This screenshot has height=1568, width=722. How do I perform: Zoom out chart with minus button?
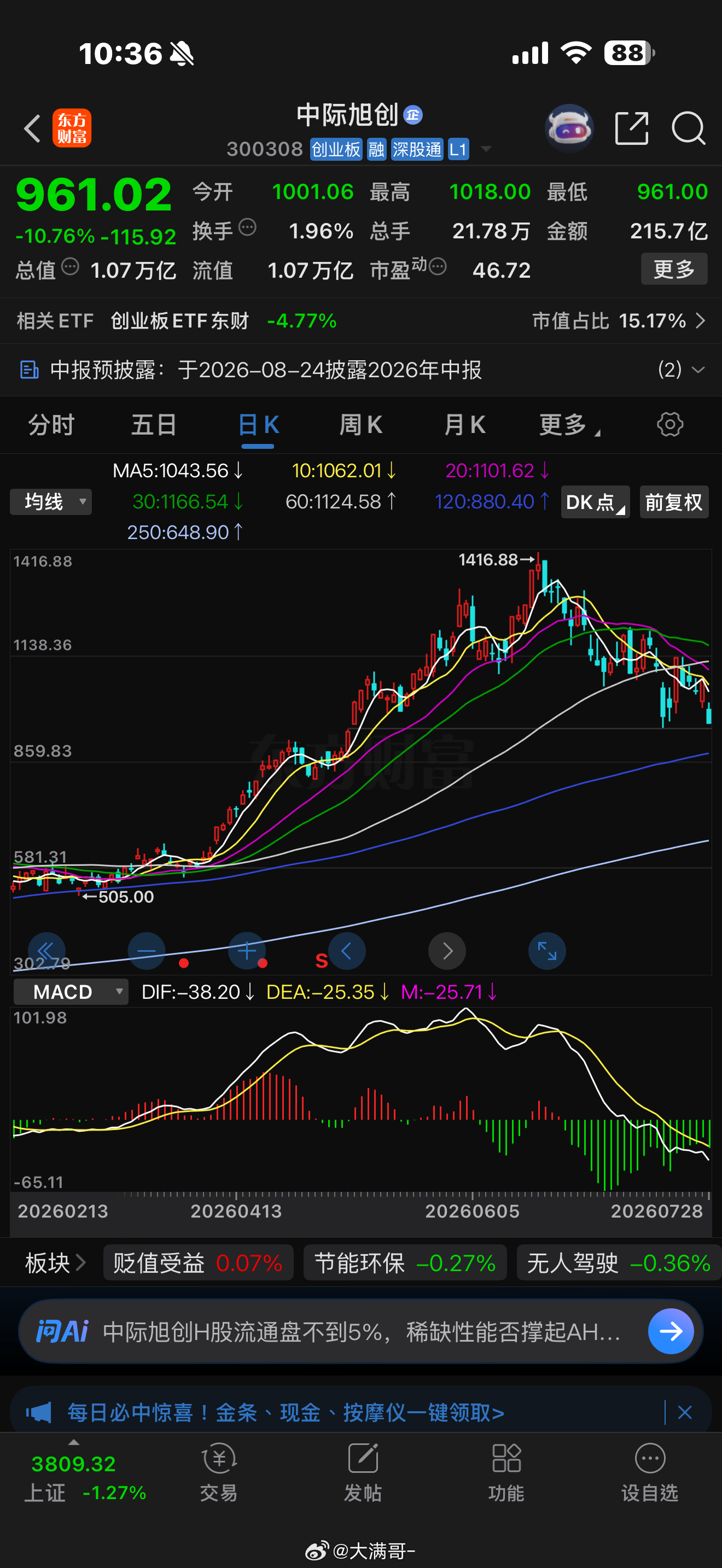click(x=147, y=950)
